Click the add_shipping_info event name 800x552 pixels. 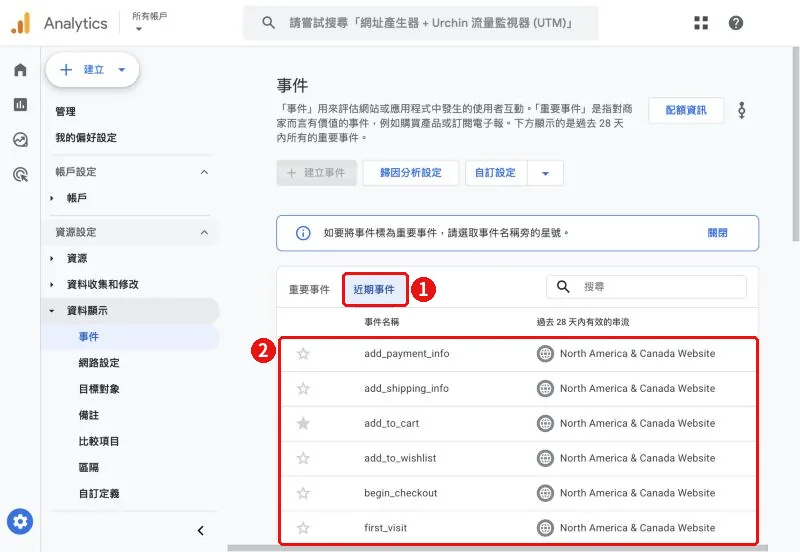(x=407, y=389)
